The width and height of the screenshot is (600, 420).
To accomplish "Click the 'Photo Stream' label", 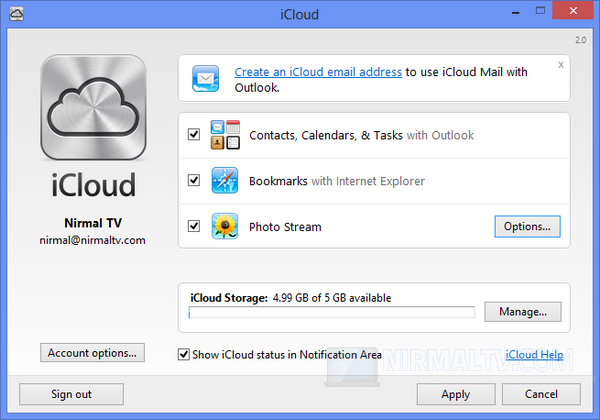I will 285,227.
